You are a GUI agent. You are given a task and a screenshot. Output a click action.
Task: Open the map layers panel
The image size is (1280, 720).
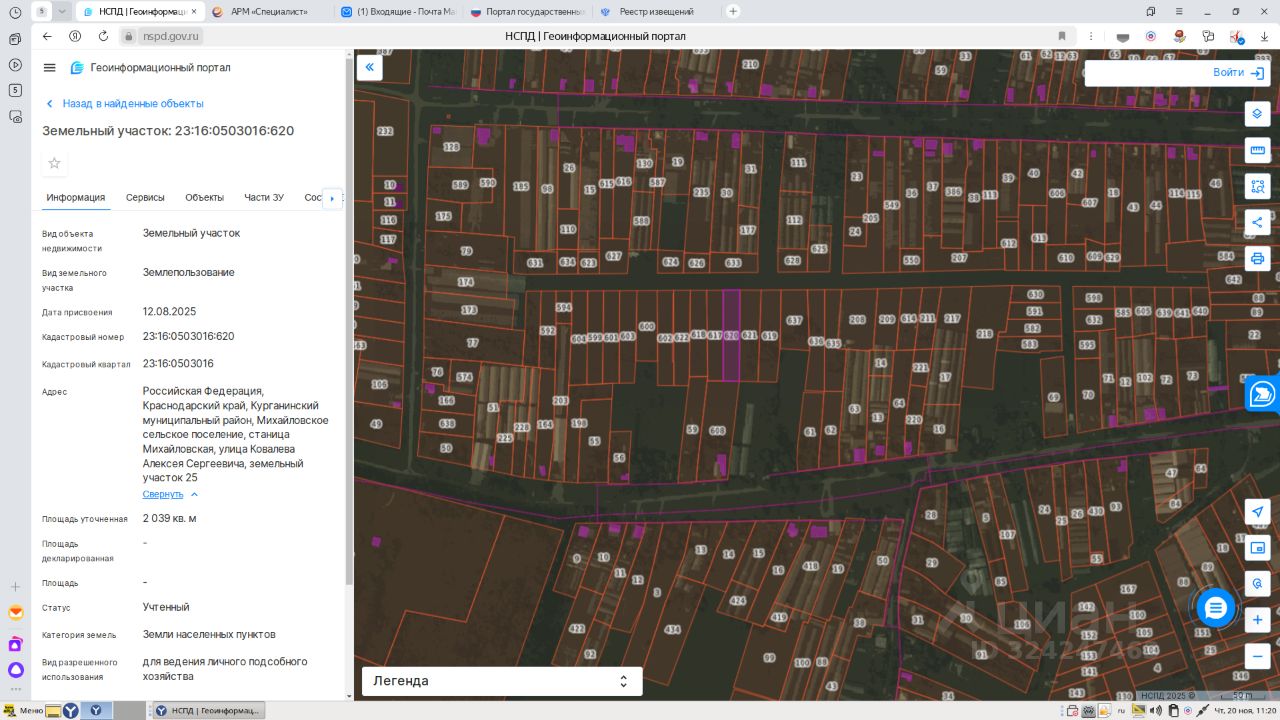click(1257, 114)
